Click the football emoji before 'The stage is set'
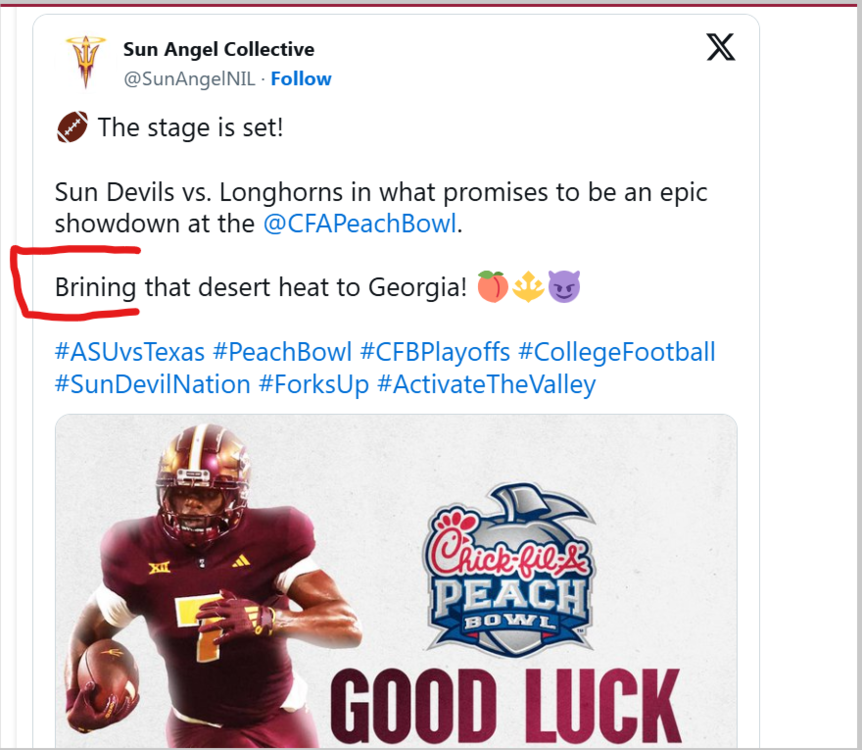The image size is (862, 750). coord(71,128)
